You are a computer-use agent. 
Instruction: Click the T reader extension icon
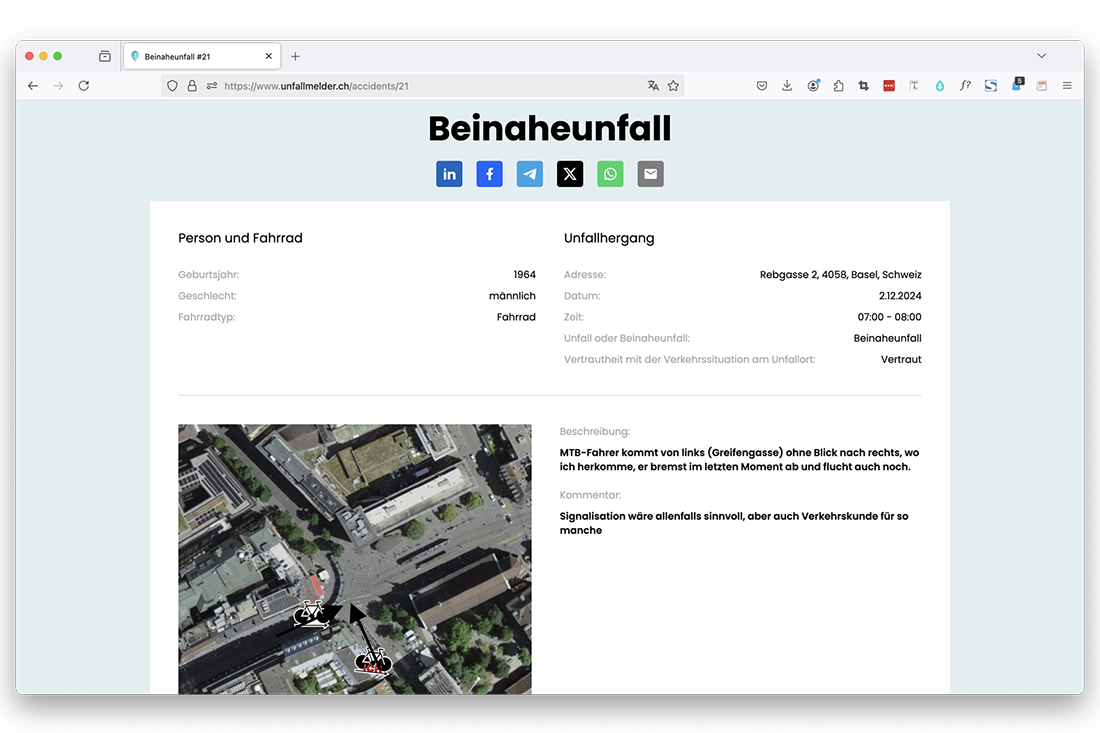point(914,86)
